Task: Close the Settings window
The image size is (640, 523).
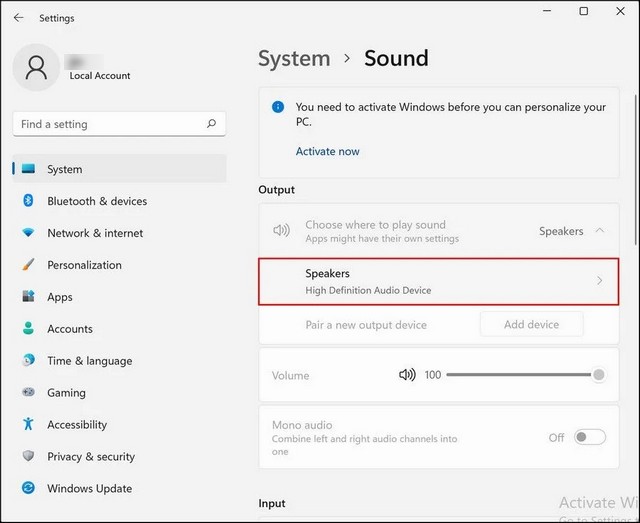Action: point(620,11)
